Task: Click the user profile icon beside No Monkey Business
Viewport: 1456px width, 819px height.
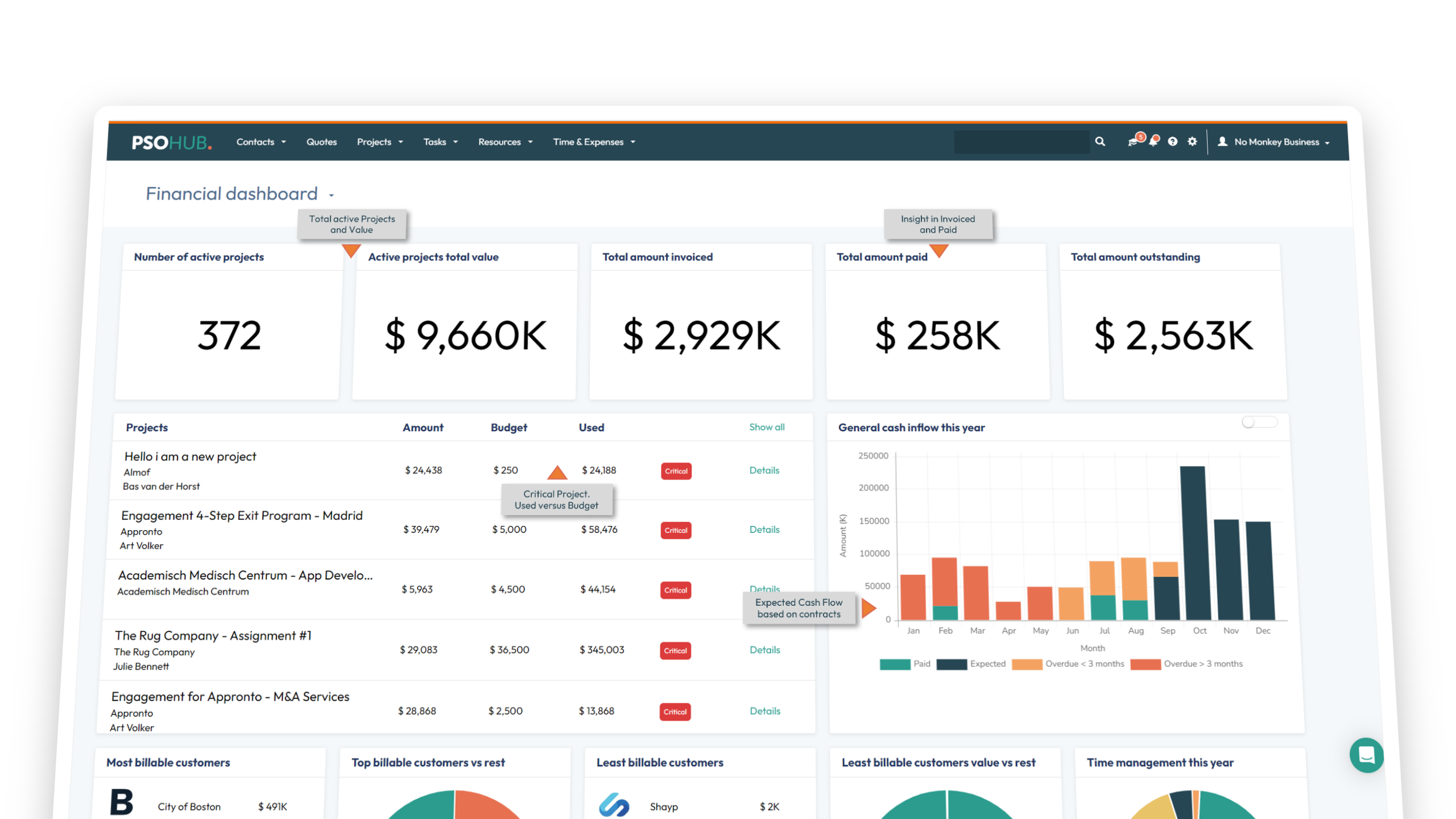Action: click(1222, 142)
